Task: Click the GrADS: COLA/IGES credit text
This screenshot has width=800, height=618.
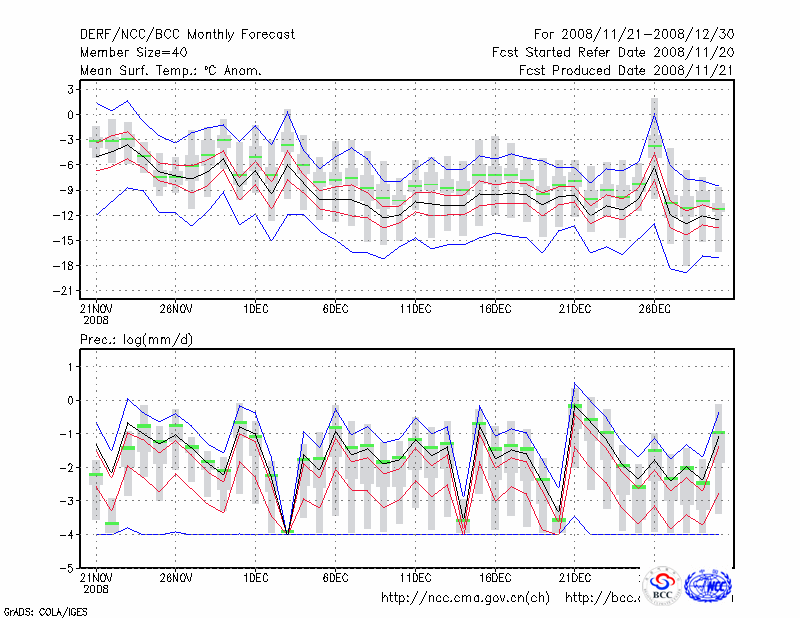Action: [42, 610]
